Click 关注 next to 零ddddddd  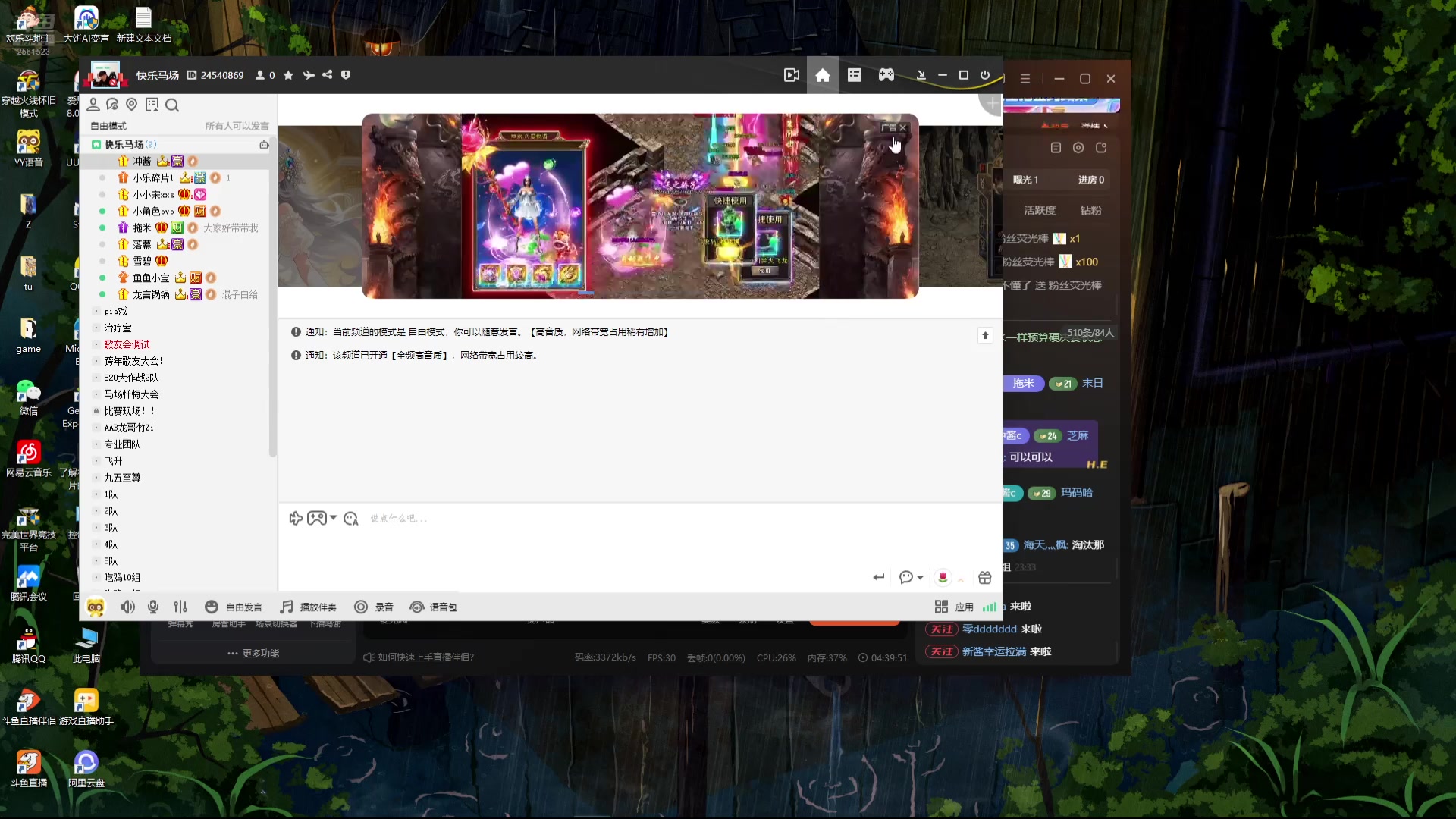pyautogui.click(x=942, y=629)
